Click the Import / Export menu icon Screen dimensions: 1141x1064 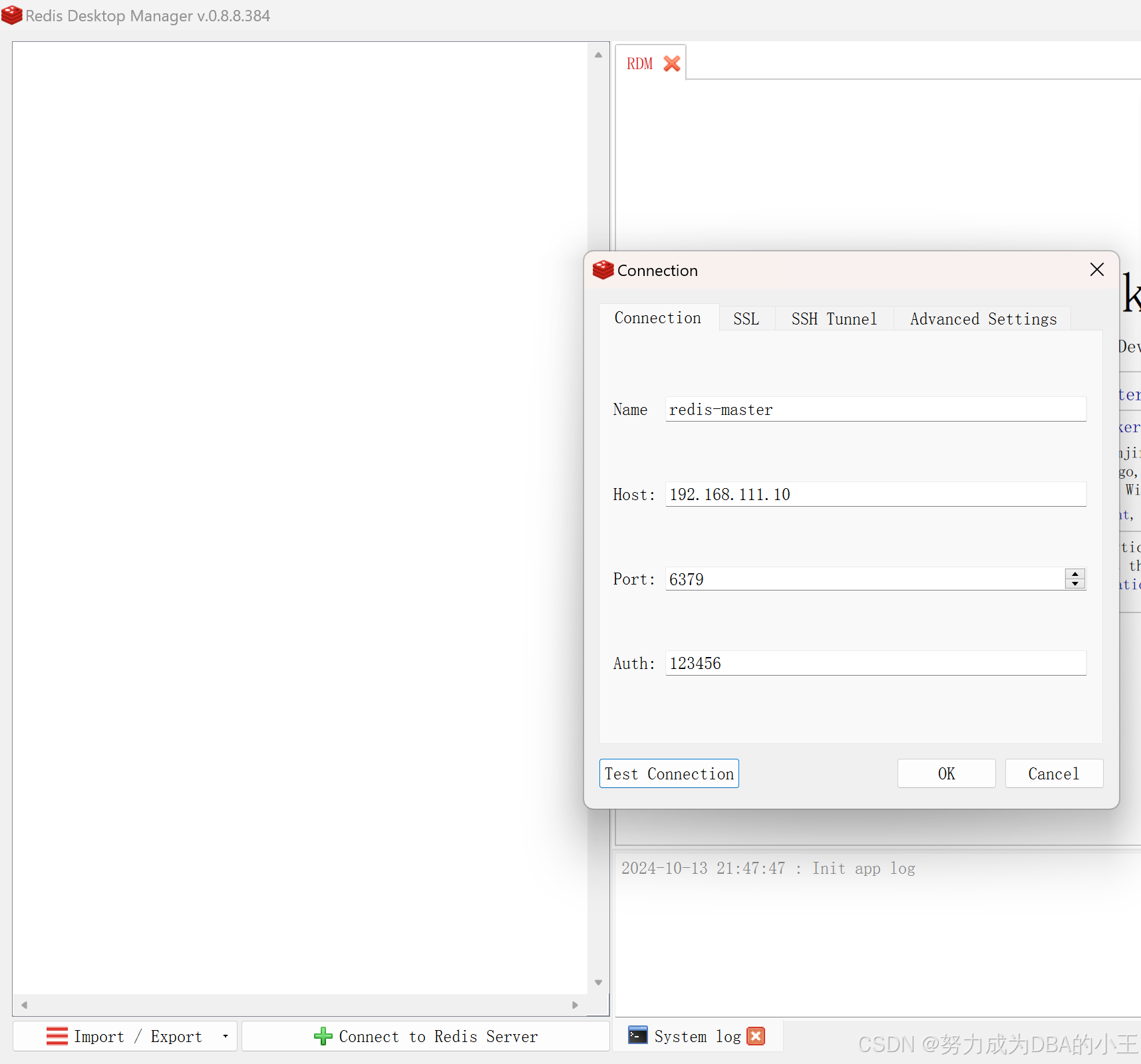57,1036
